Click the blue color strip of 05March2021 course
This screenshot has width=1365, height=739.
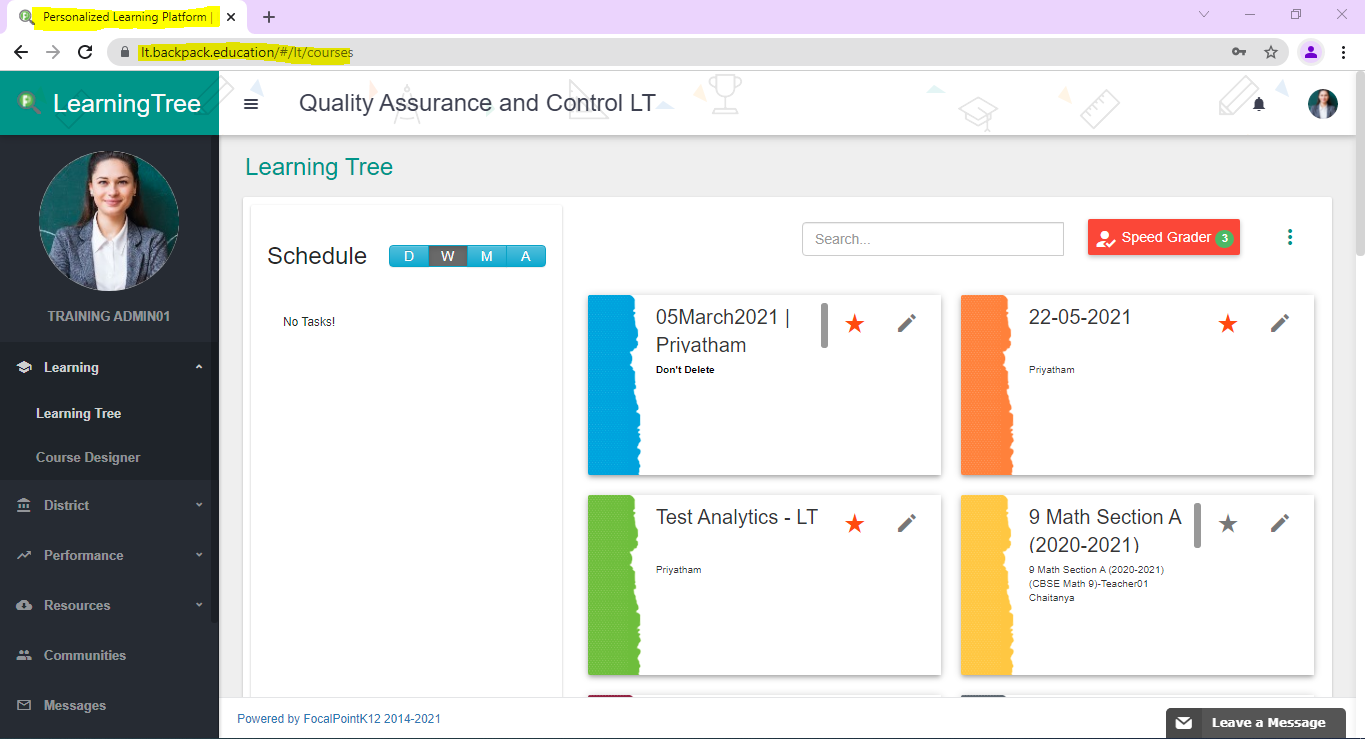(x=612, y=385)
